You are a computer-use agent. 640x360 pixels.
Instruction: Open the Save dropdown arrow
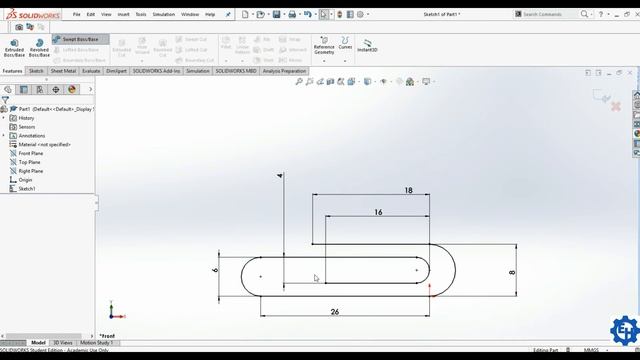click(284, 14)
